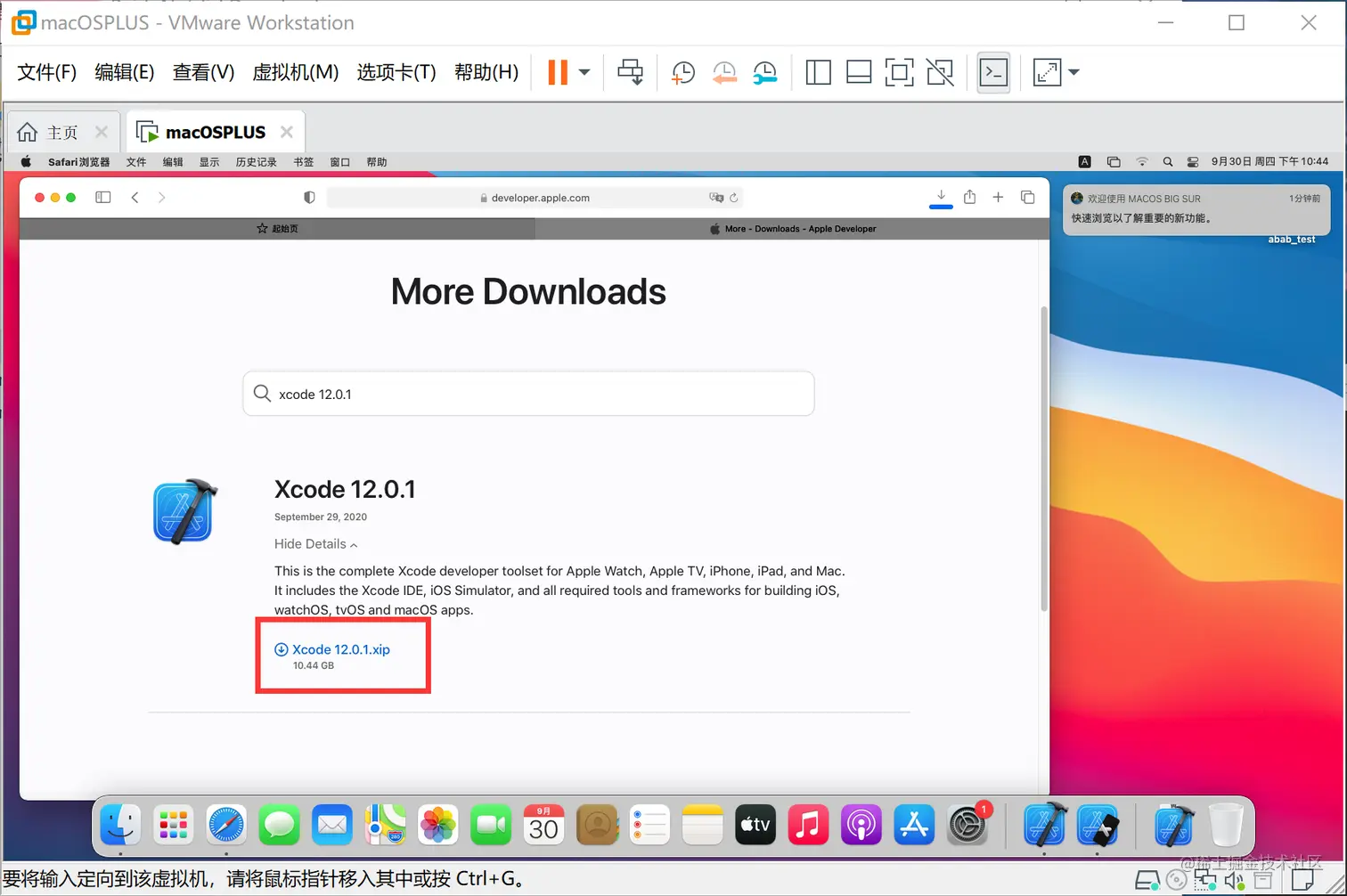The height and width of the screenshot is (896, 1347).
Task: Open the macOS 历史记录 menu
Action: click(257, 162)
